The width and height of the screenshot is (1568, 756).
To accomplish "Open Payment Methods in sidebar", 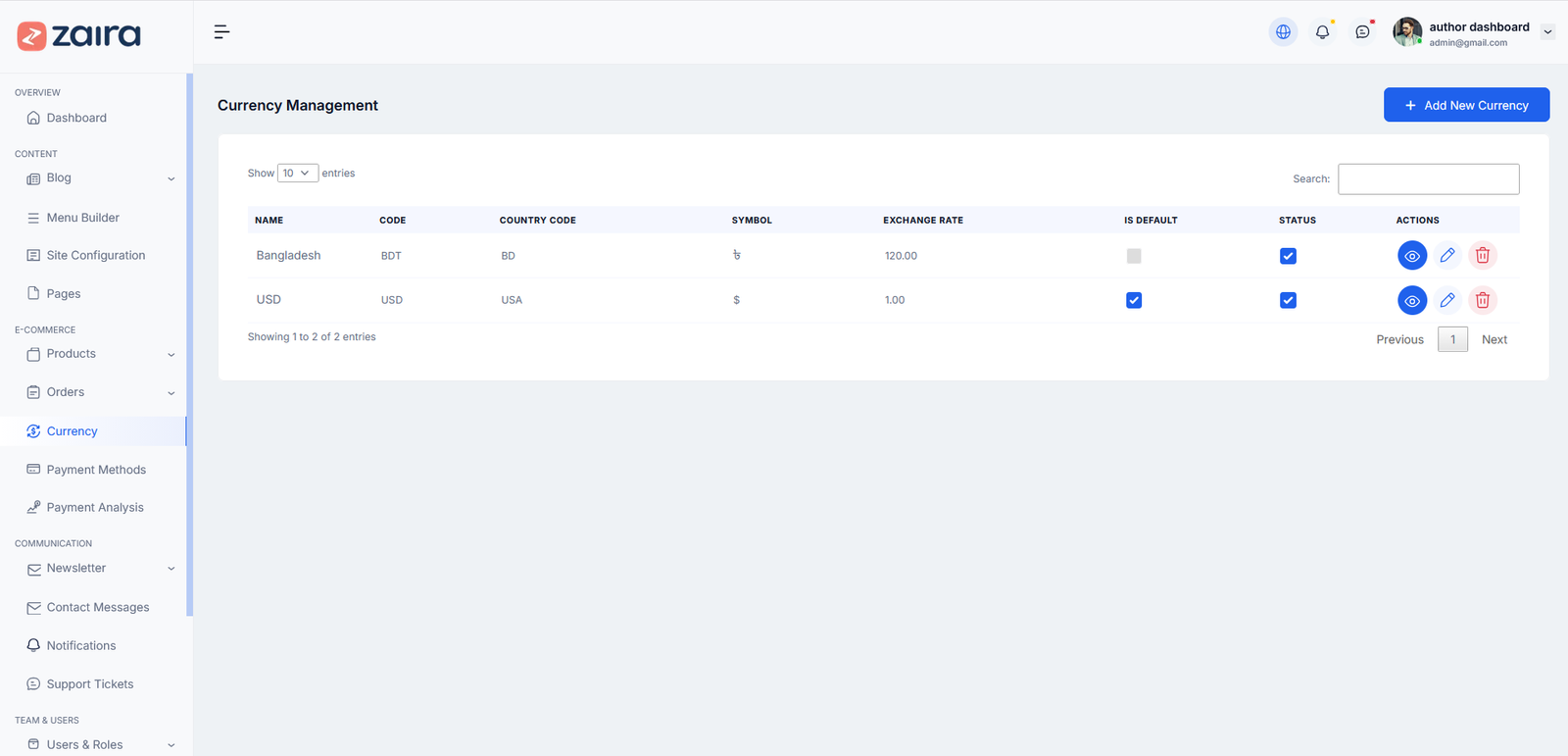I will click(96, 470).
